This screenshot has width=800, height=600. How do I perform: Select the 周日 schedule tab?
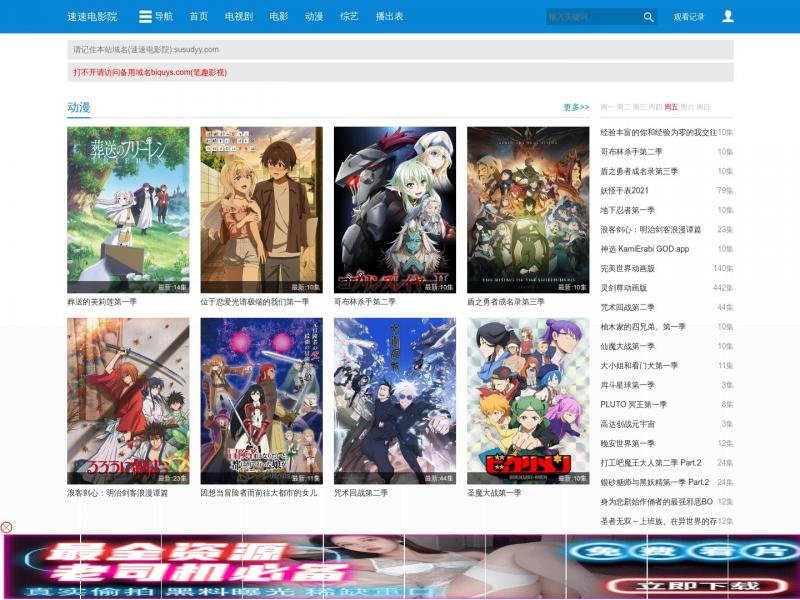coord(703,107)
